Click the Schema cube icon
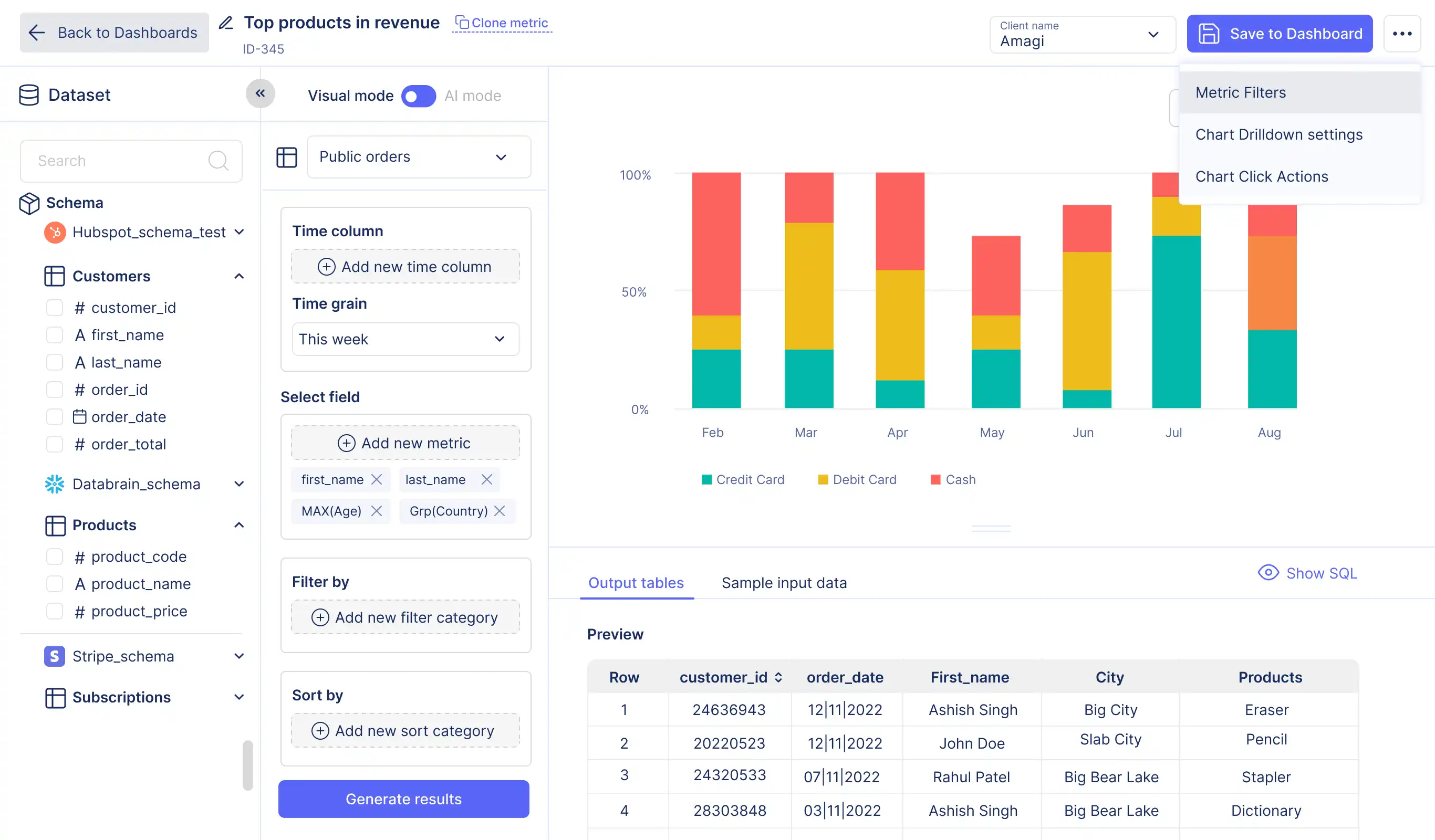1435x840 pixels. click(x=29, y=203)
